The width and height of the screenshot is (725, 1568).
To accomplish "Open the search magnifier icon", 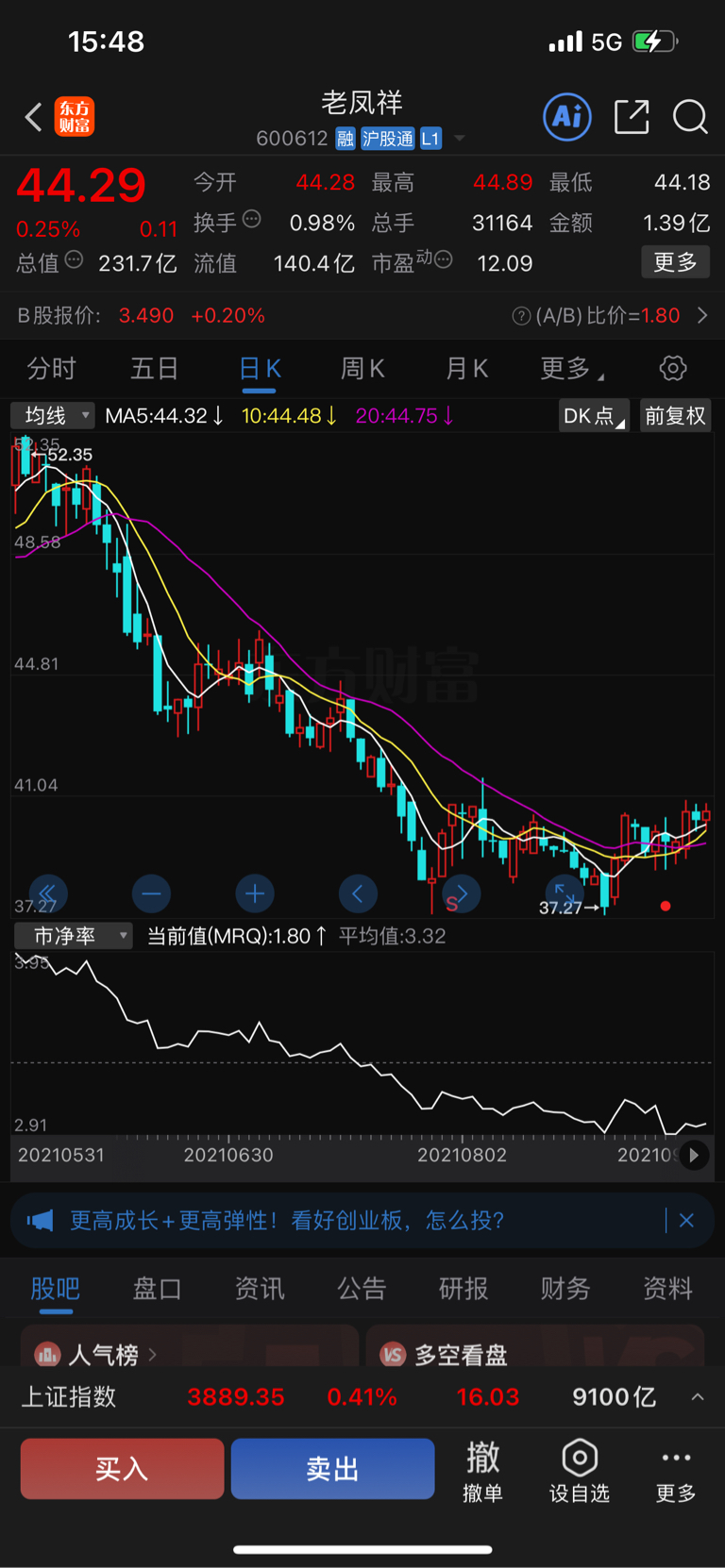I will point(690,117).
